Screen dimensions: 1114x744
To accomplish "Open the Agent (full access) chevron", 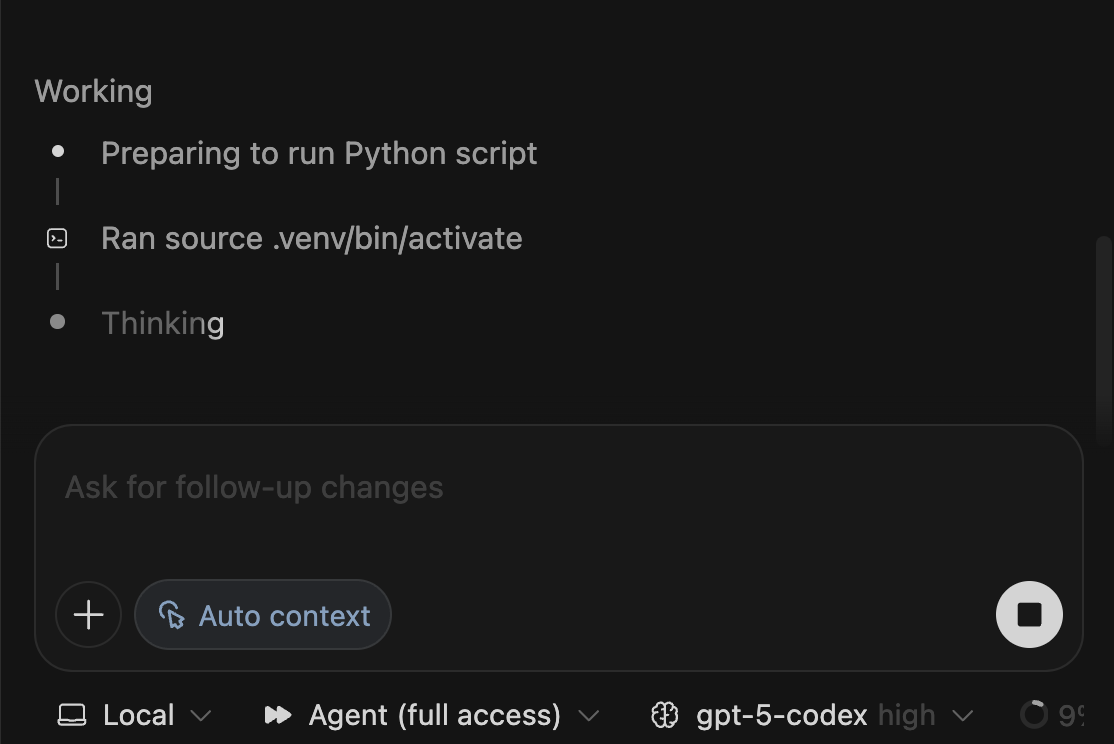I will tap(589, 716).
